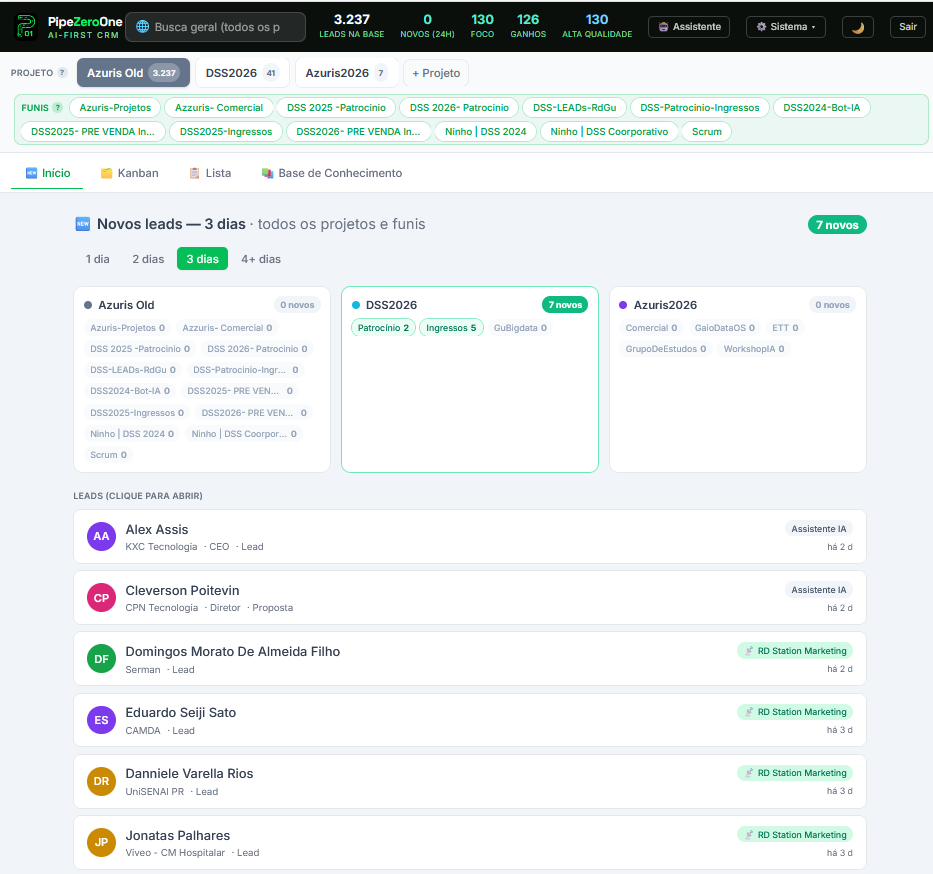Open the Assistente robot button
Viewport: 933px width, 874px height.
(688, 27)
